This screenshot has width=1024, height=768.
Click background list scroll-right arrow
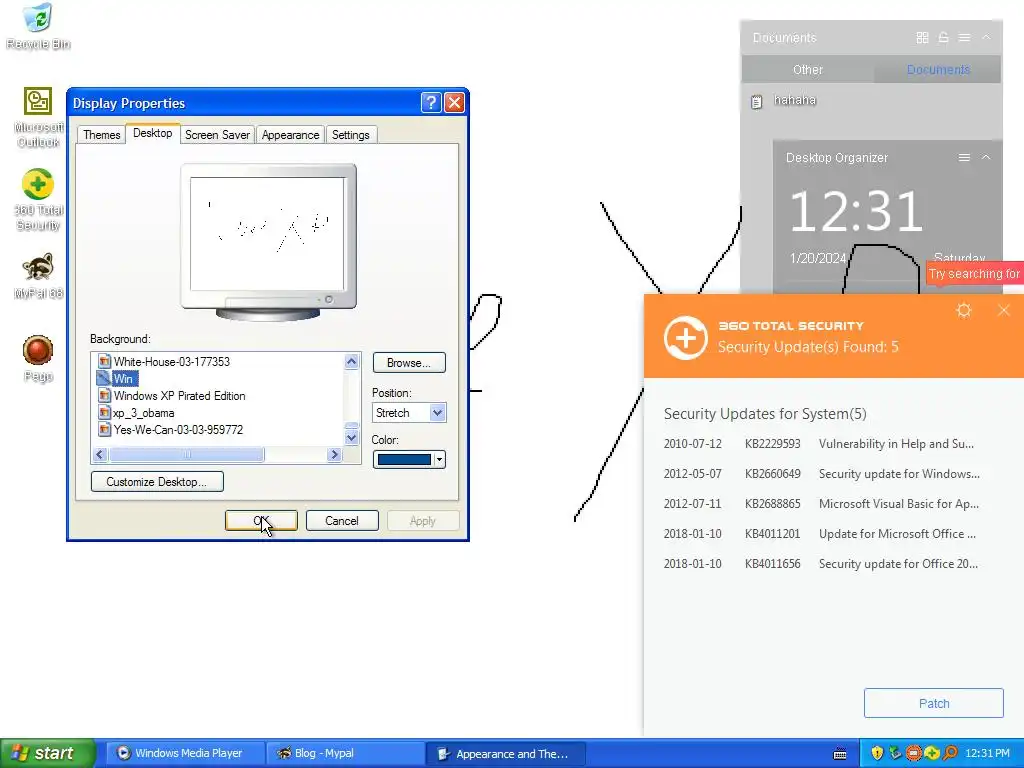334,455
